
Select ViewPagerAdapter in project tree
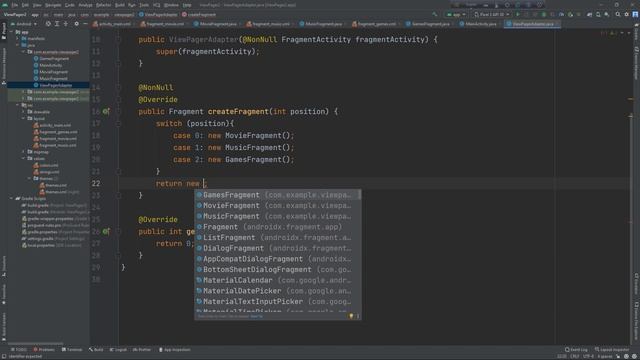coord(53,85)
